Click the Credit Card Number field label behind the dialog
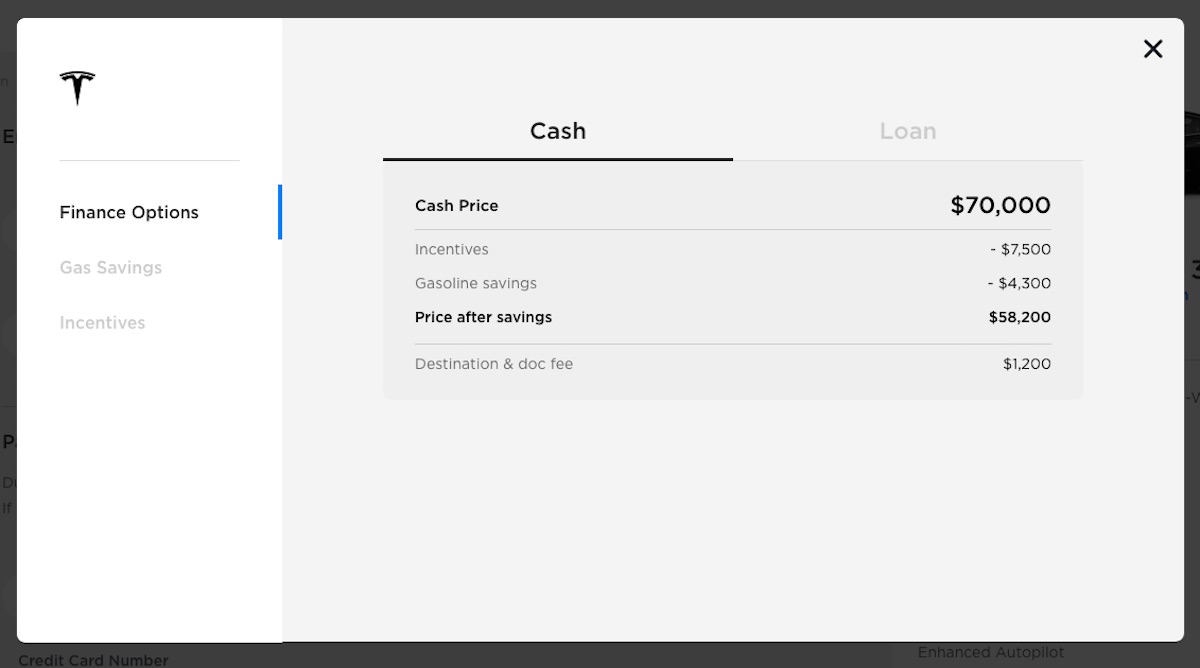This screenshot has height=668, width=1200. (93, 659)
